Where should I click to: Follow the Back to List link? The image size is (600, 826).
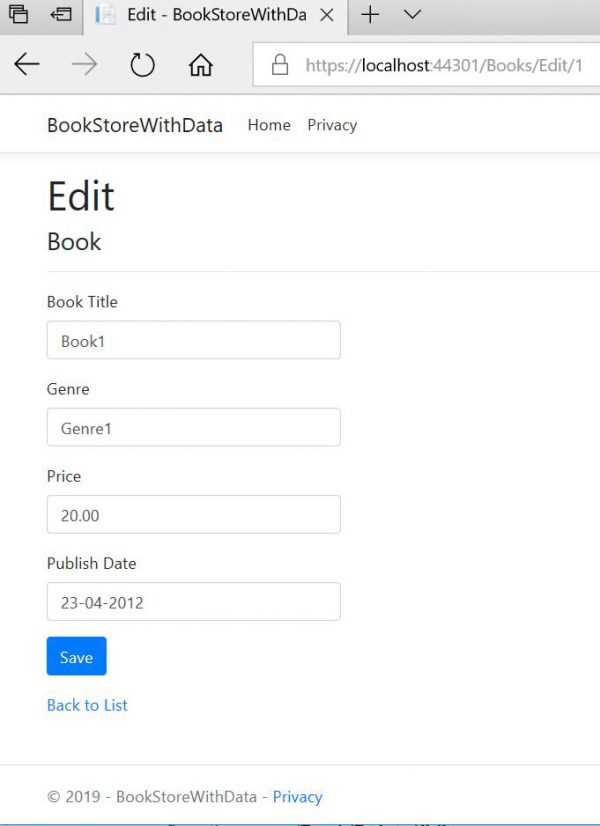click(x=87, y=705)
